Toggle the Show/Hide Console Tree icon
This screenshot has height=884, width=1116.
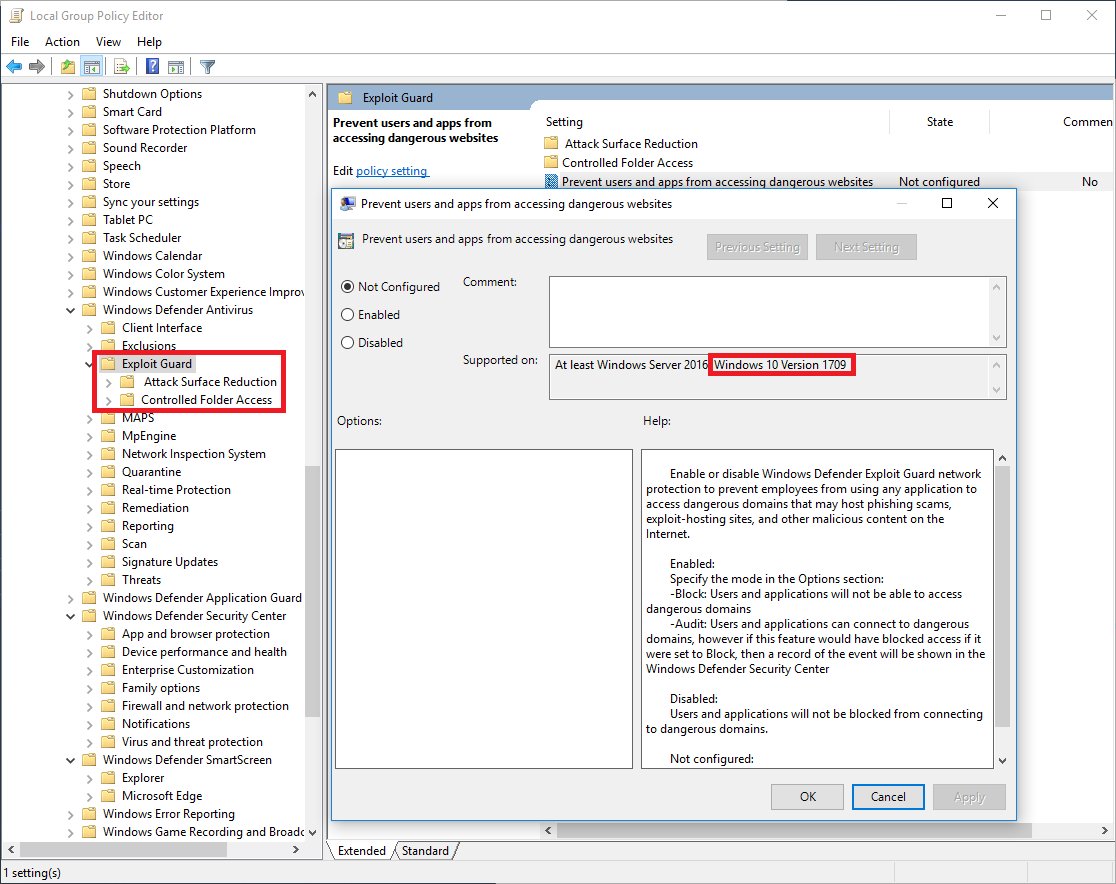(91, 67)
